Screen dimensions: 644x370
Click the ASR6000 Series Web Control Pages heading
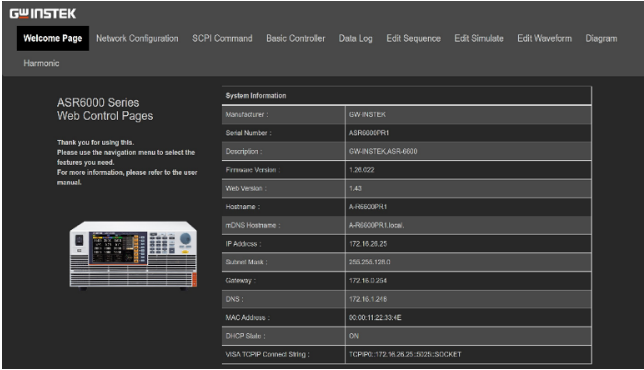pos(105,109)
